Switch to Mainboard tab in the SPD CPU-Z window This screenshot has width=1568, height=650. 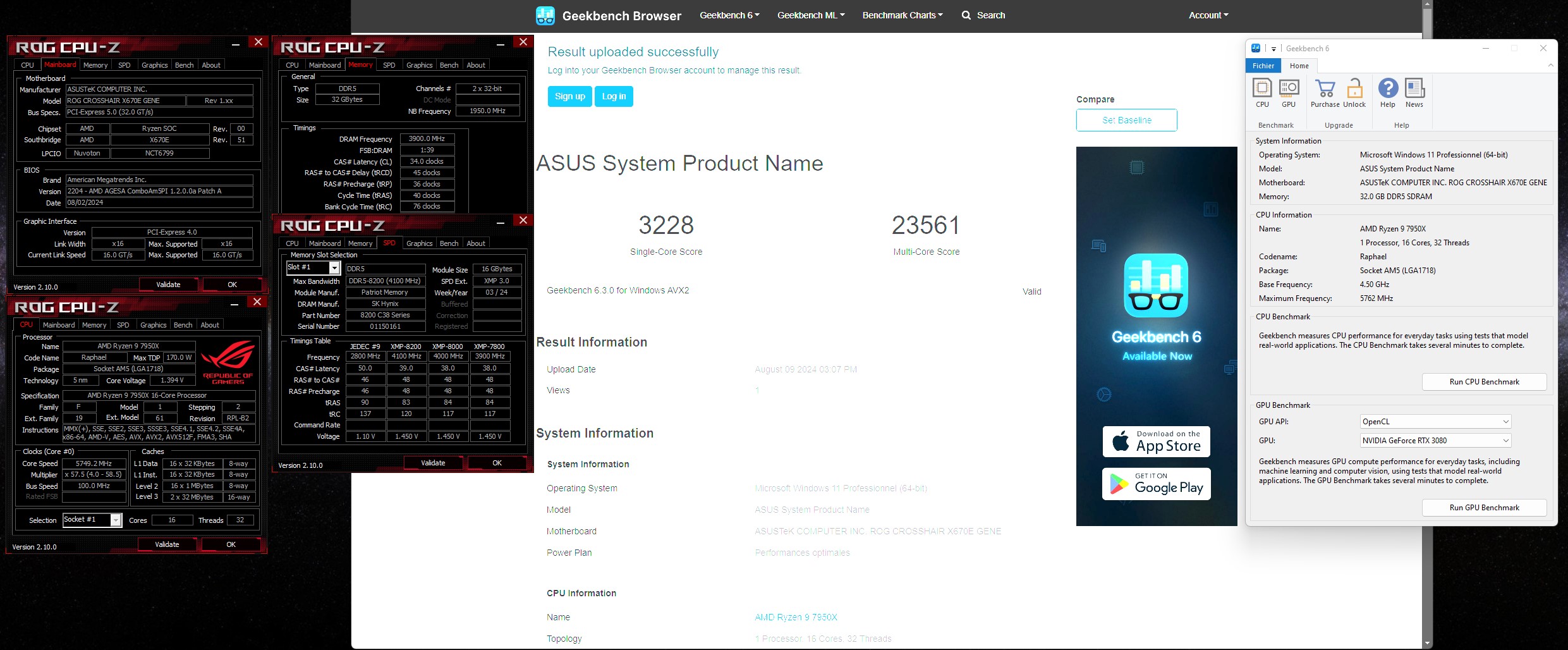pos(325,243)
